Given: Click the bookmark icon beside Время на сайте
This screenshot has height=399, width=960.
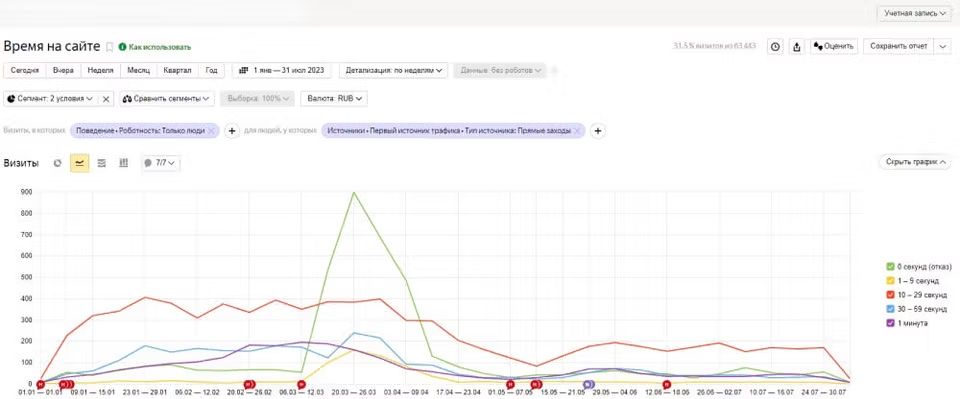Looking at the screenshot, I should (x=110, y=47).
